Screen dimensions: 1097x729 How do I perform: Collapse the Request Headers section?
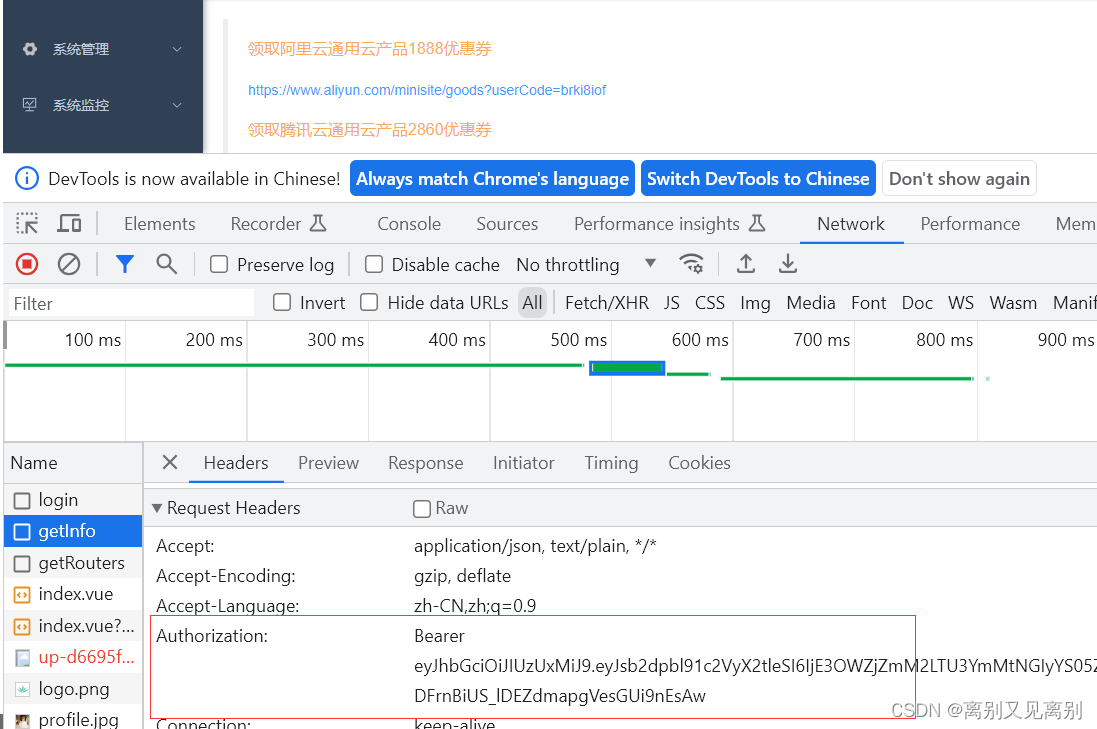click(x=157, y=508)
